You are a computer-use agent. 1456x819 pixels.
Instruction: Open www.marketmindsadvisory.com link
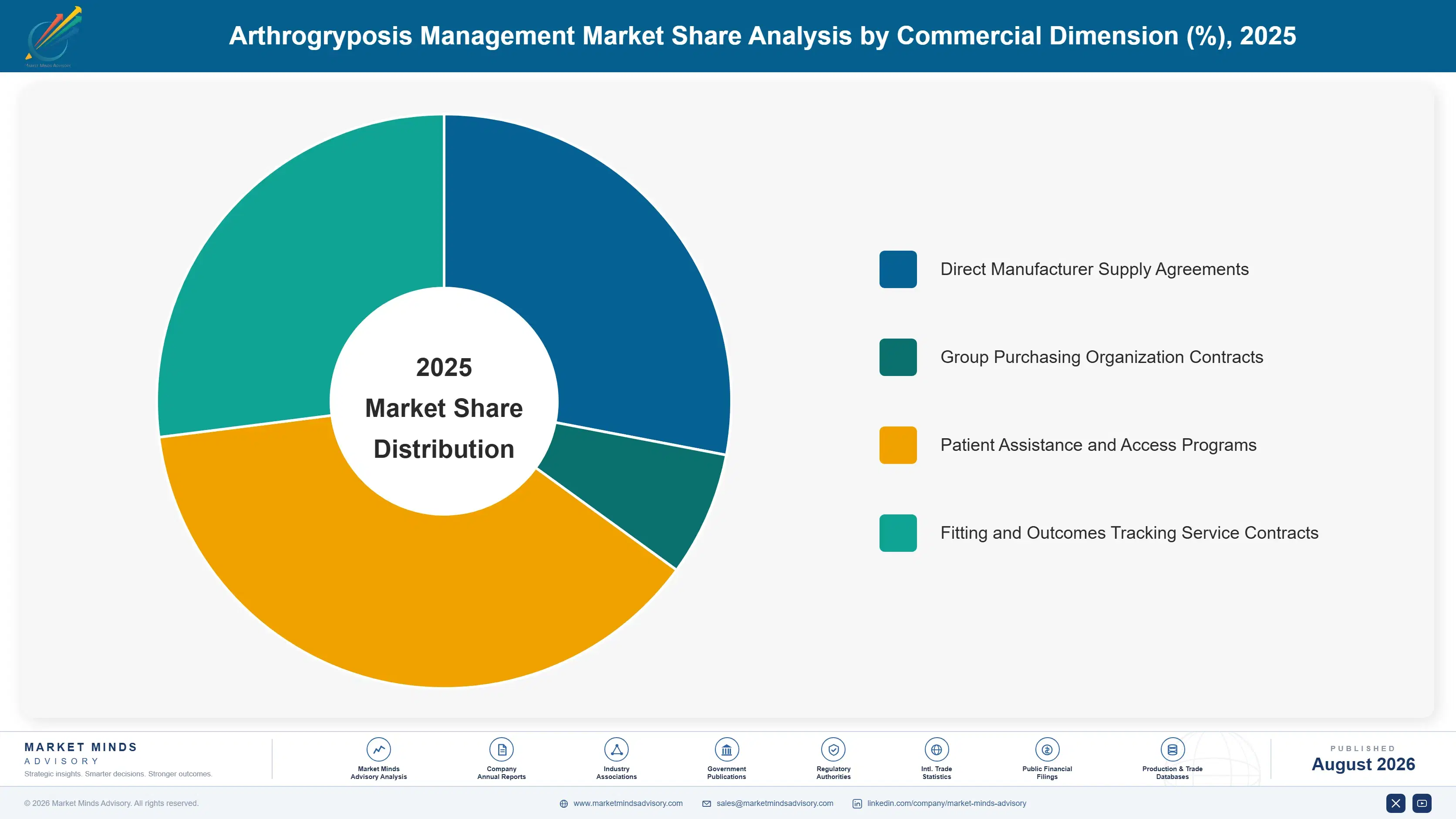[628, 803]
